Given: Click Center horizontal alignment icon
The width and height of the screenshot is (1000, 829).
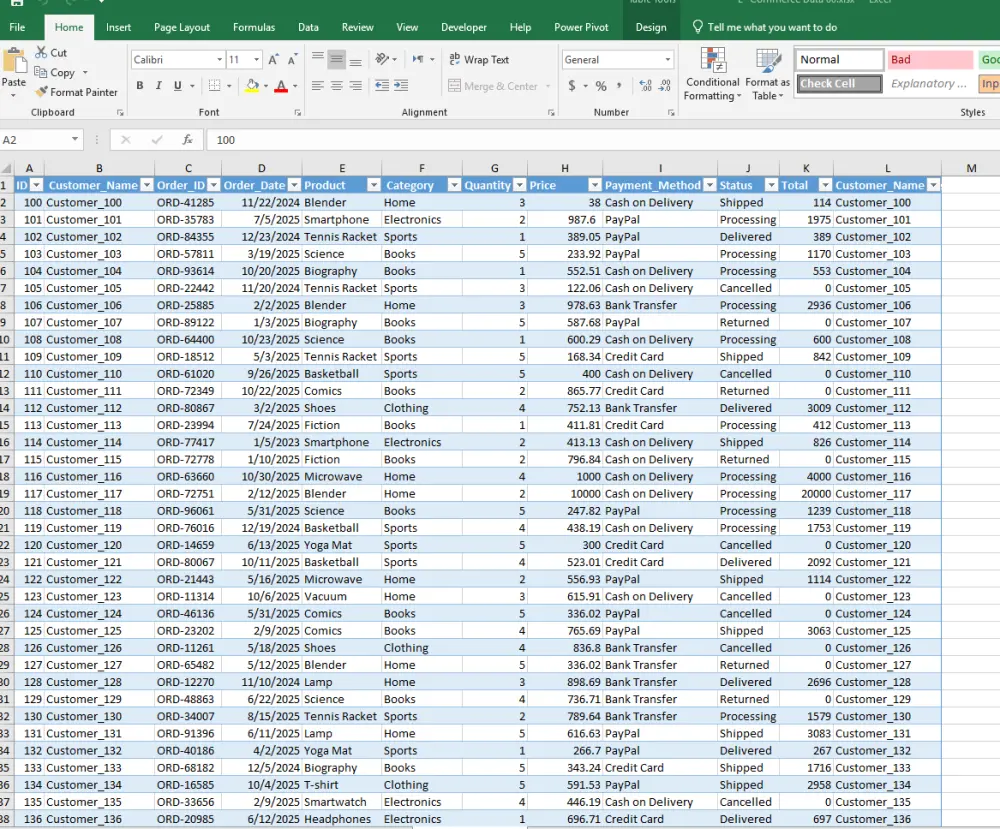Looking at the screenshot, I should [337, 85].
